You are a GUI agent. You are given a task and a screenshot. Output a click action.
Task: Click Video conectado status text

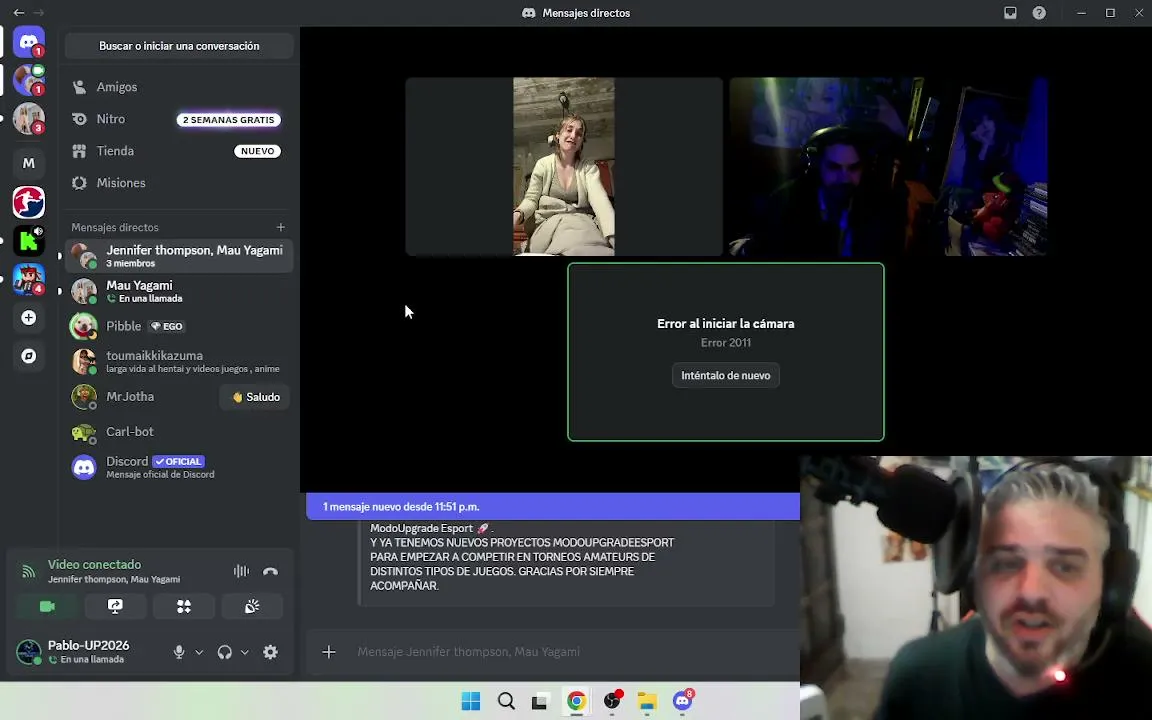(94, 564)
